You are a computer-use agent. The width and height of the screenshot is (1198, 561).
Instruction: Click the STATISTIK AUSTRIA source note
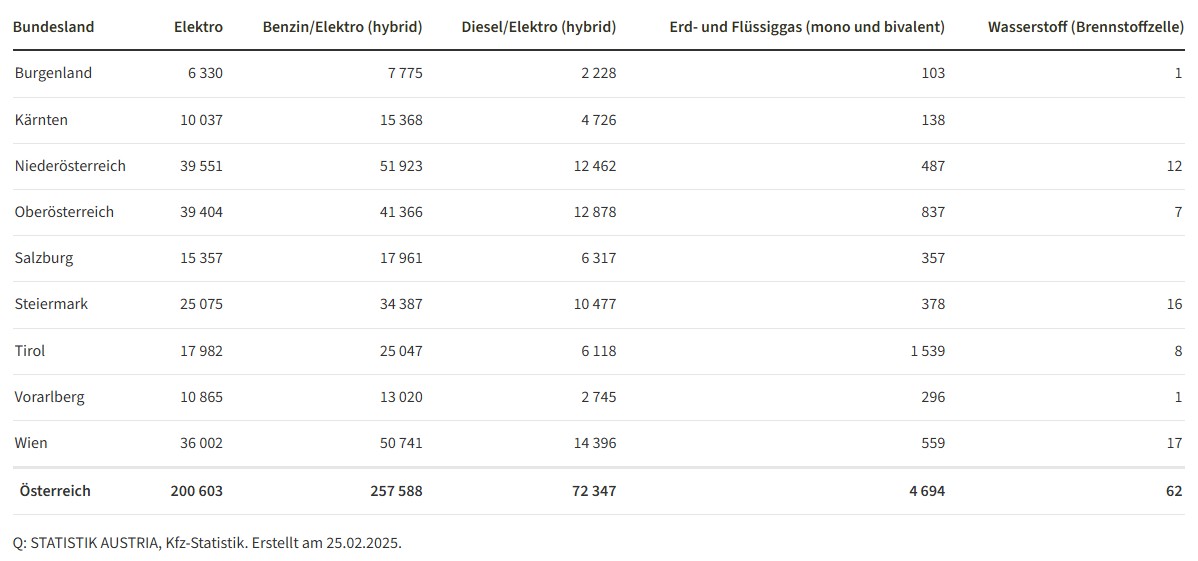[207, 543]
